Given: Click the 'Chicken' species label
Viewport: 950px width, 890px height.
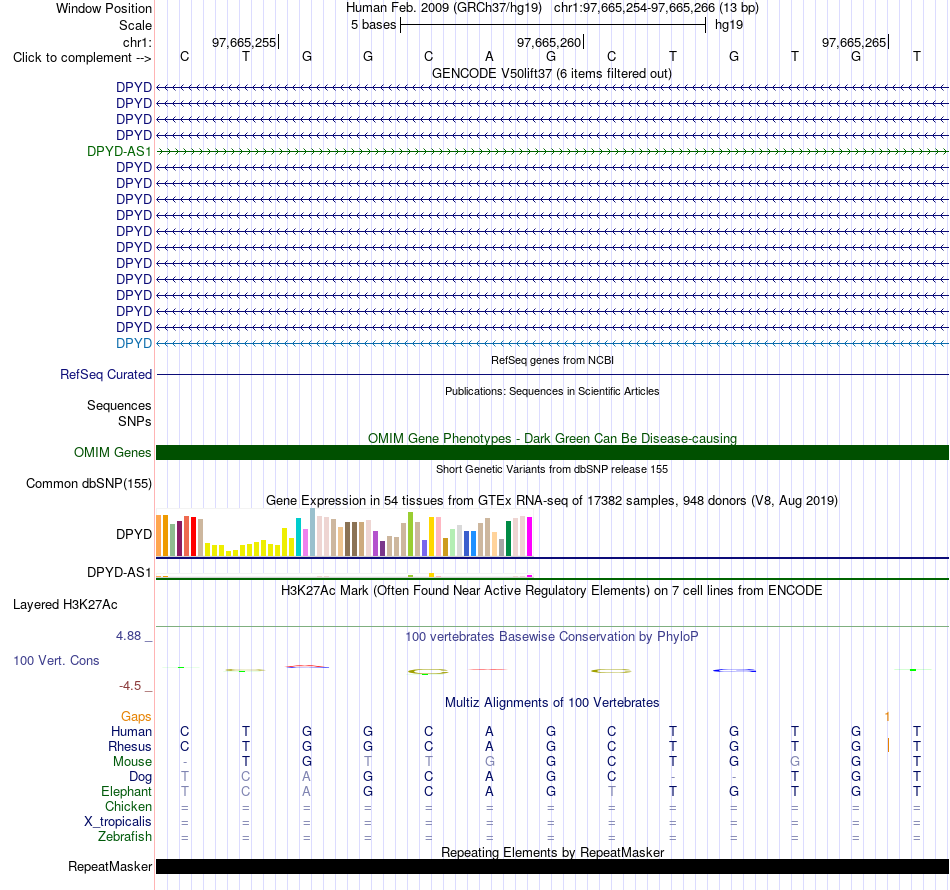Looking at the screenshot, I should (x=128, y=806).
